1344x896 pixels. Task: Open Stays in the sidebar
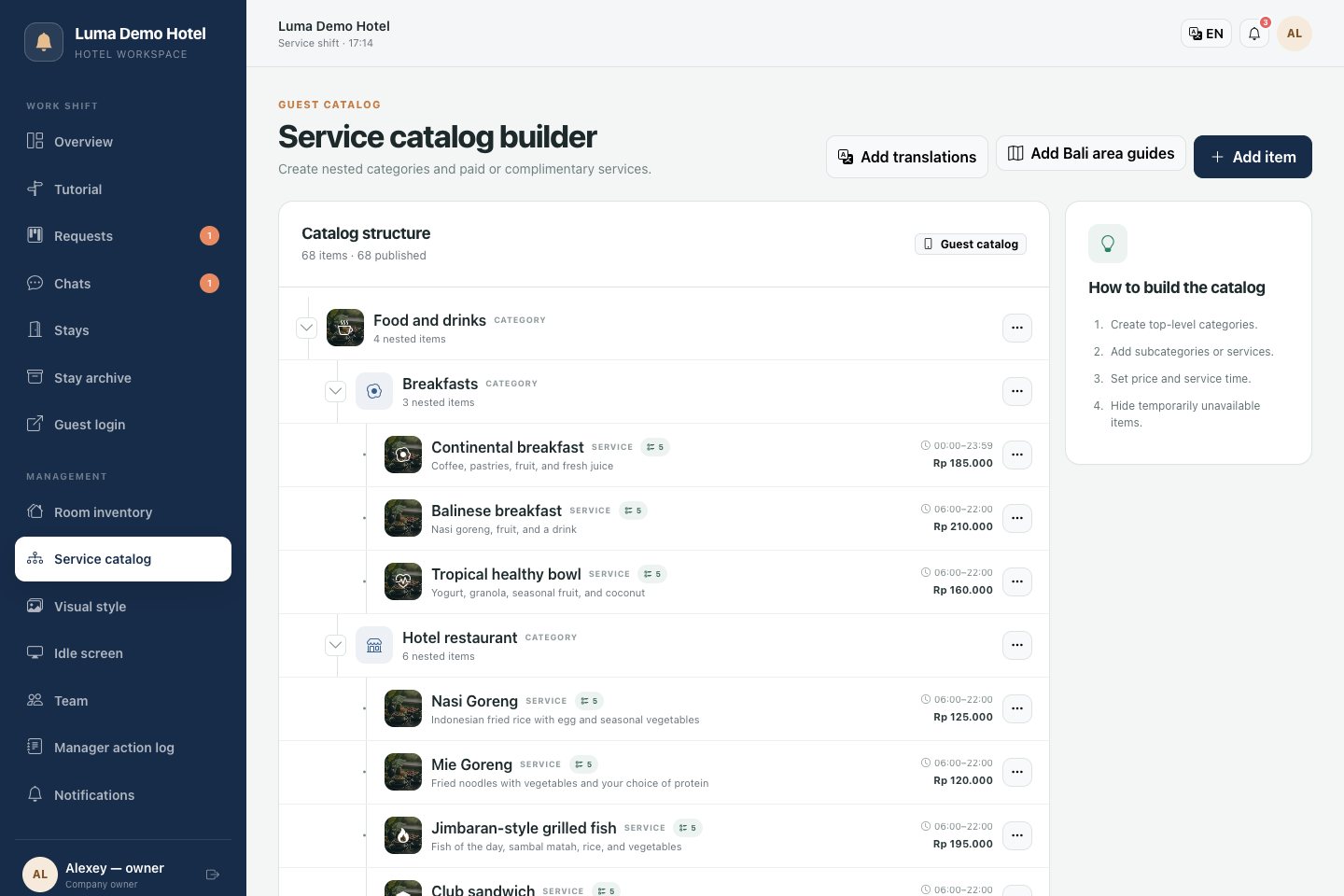click(x=123, y=330)
